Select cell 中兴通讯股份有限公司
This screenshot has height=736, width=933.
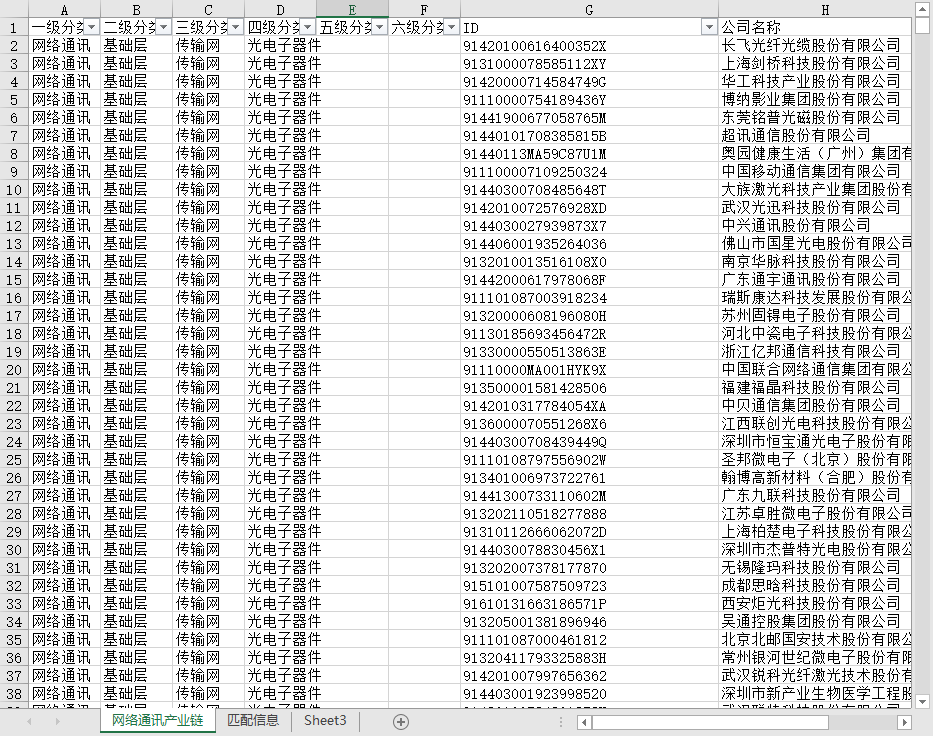tap(815, 226)
